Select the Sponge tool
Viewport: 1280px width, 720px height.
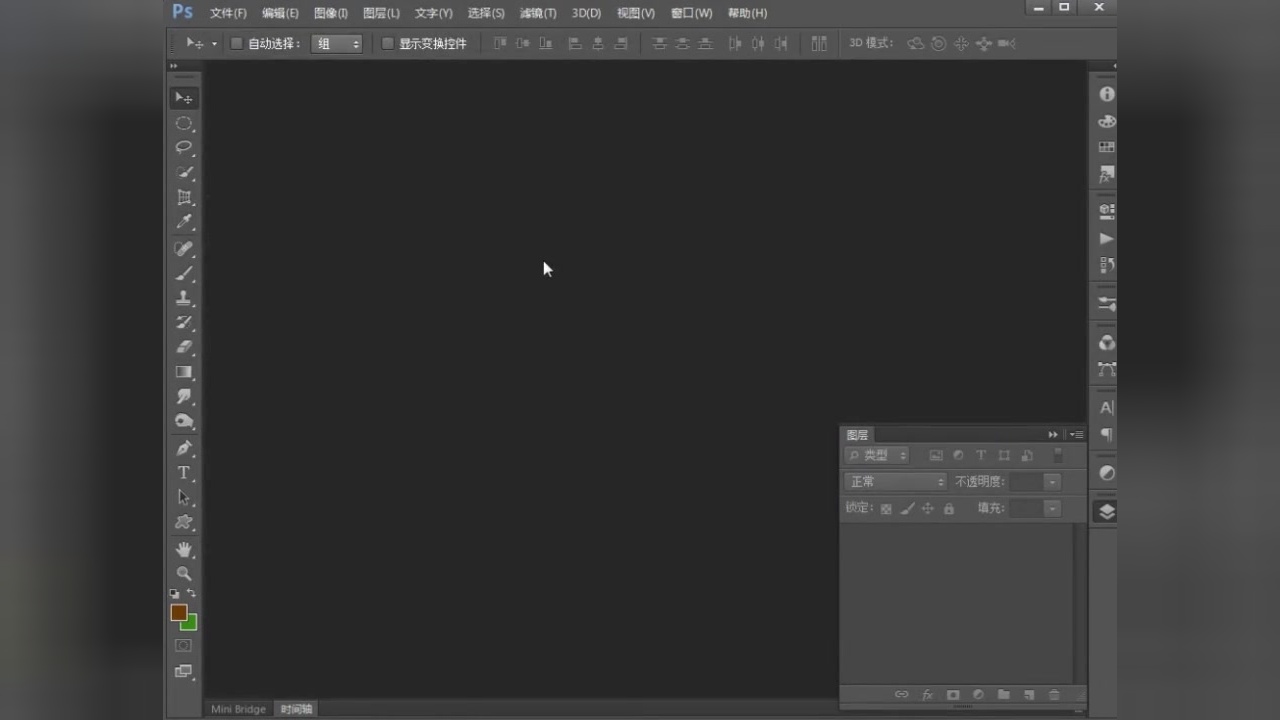pyautogui.click(x=184, y=422)
